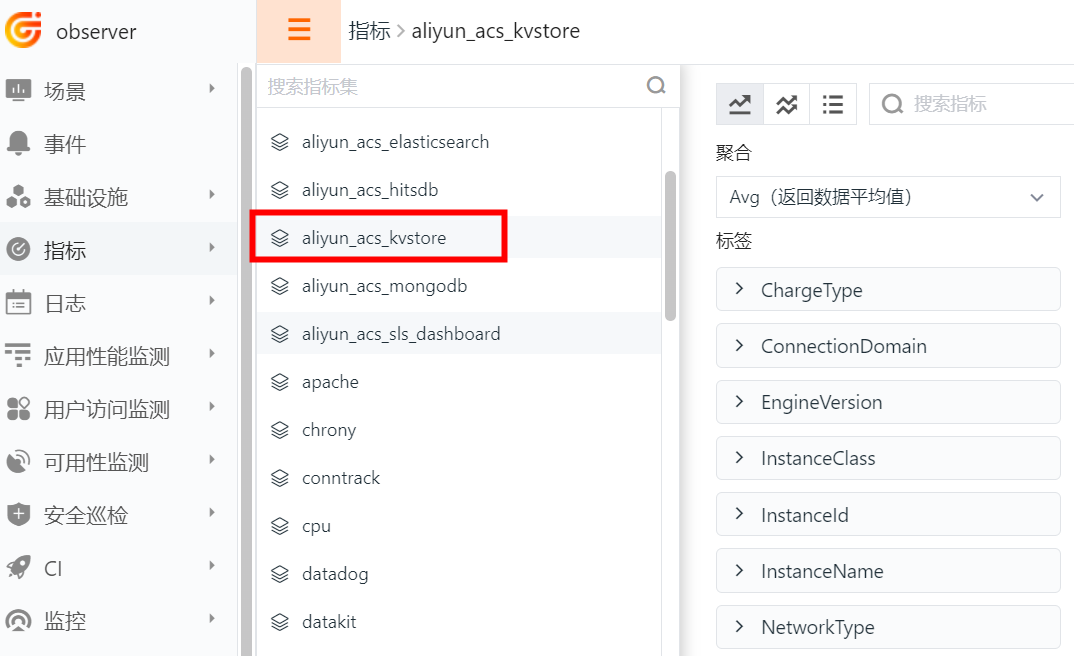Open the 用户访问监测 menu
The image size is (1074, 656).
118,408
